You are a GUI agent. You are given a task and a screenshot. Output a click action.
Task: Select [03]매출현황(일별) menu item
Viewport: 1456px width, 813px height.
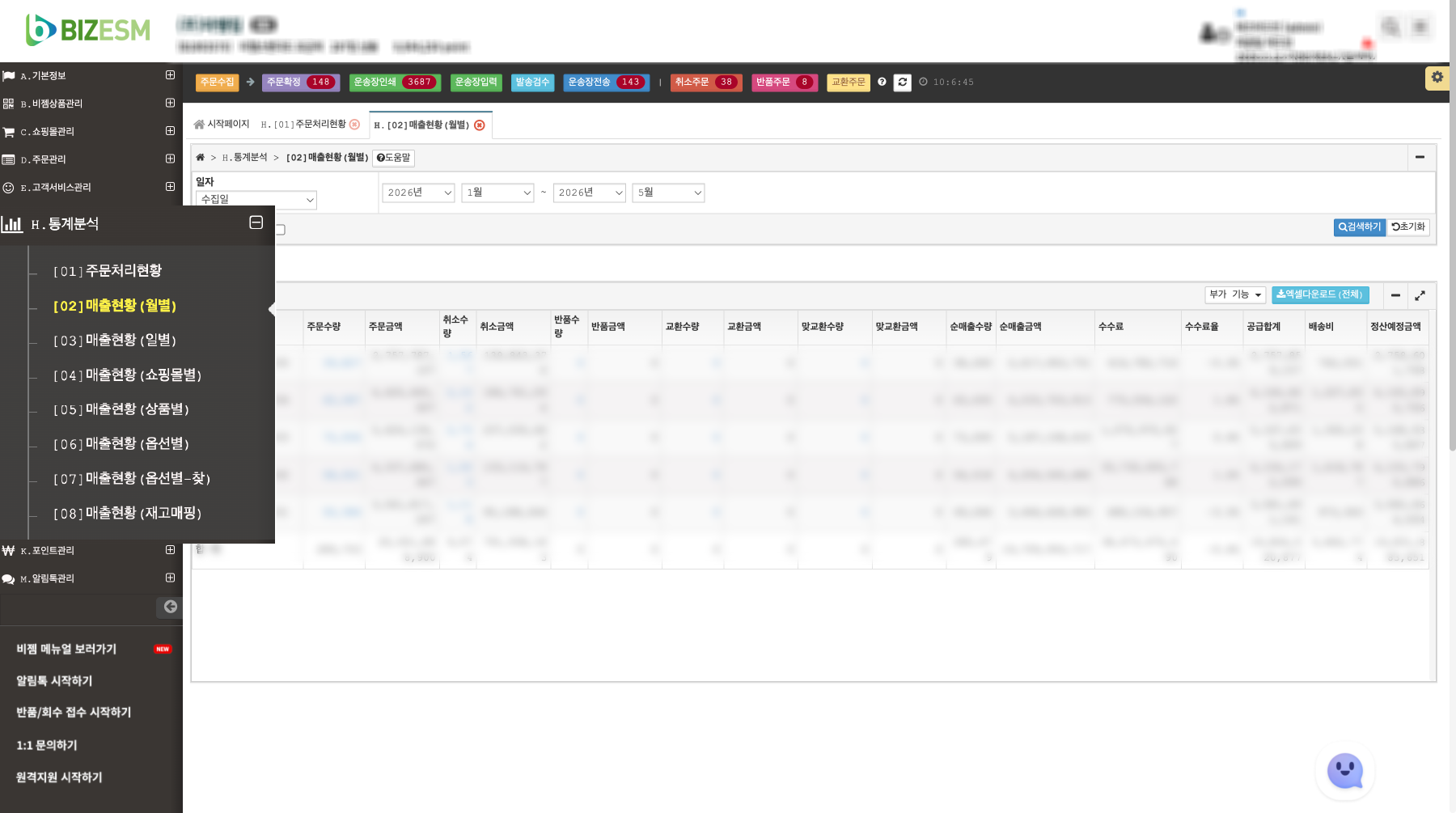[115, 341]
